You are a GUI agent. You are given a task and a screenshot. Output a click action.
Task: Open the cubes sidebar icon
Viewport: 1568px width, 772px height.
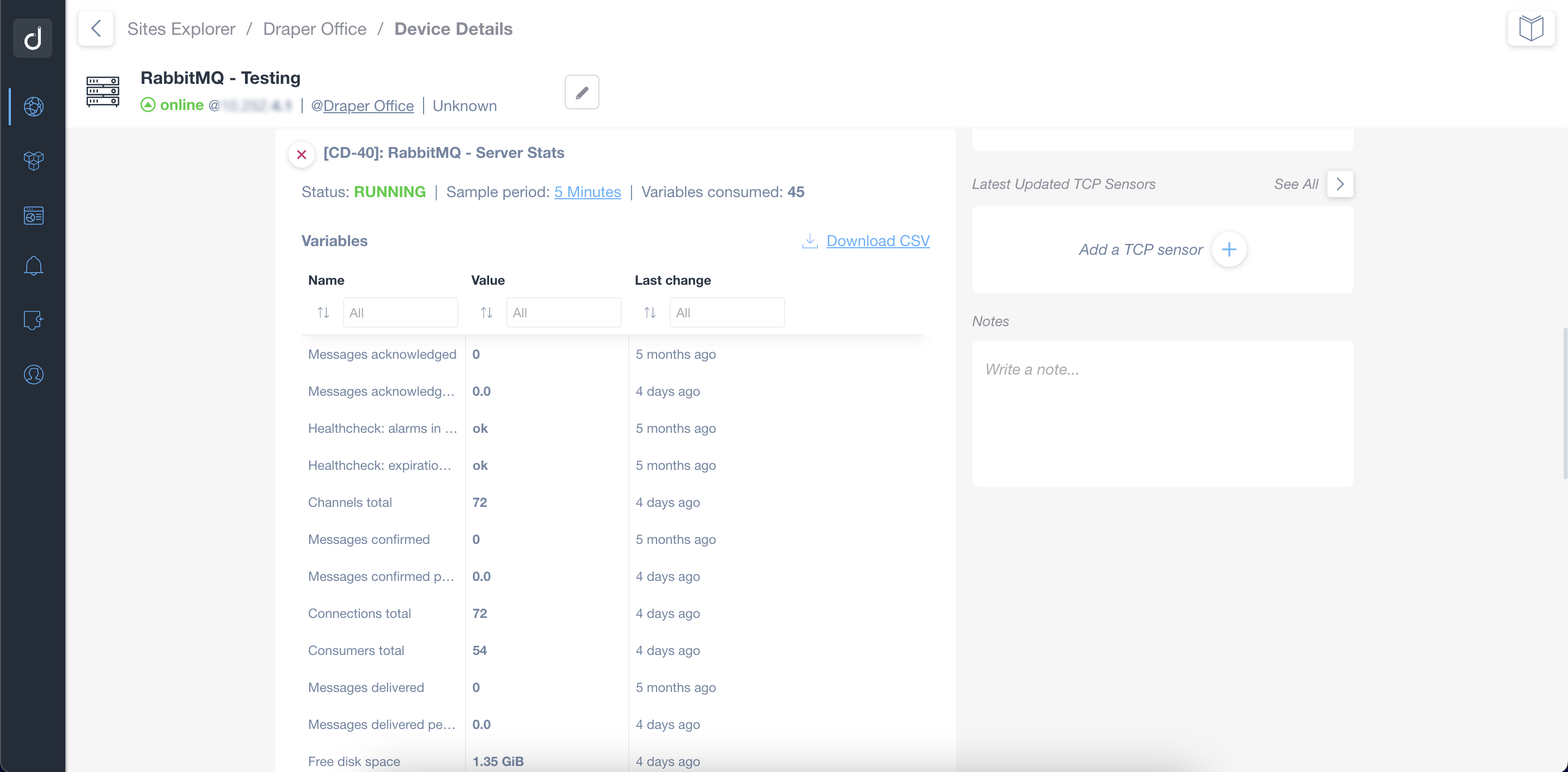[33, 161]
